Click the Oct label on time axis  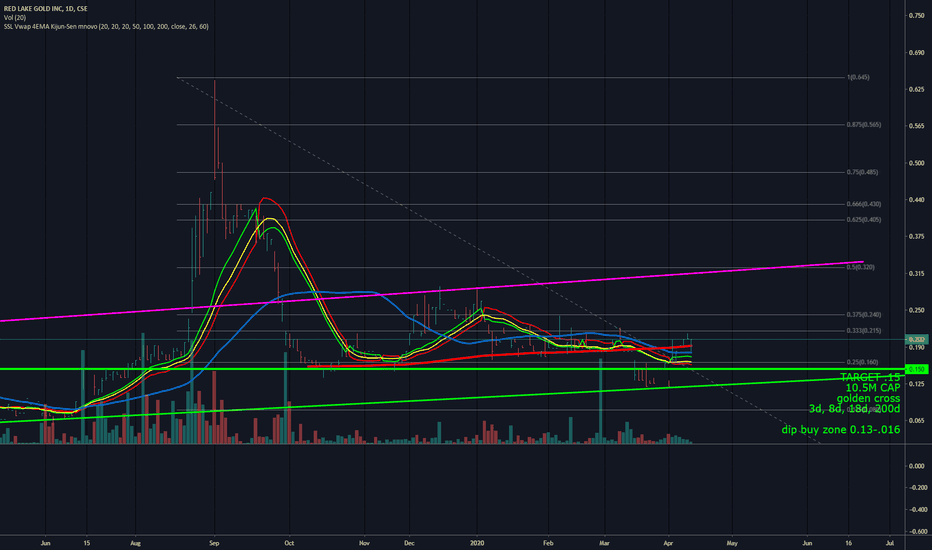(x=289, y=543)
